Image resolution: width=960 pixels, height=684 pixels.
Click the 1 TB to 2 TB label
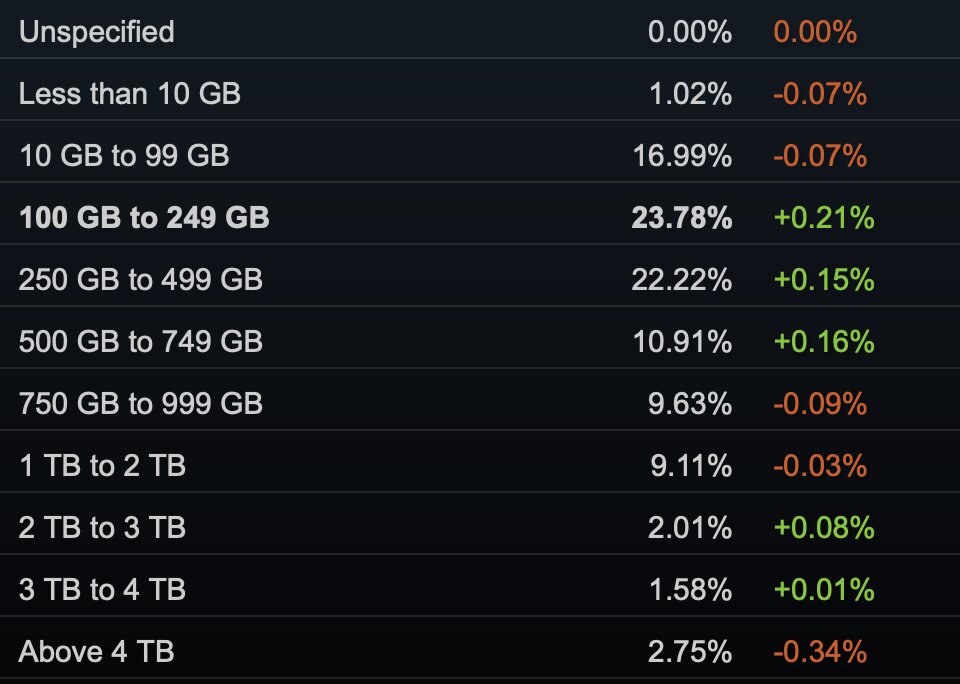[x=102, y=465]
